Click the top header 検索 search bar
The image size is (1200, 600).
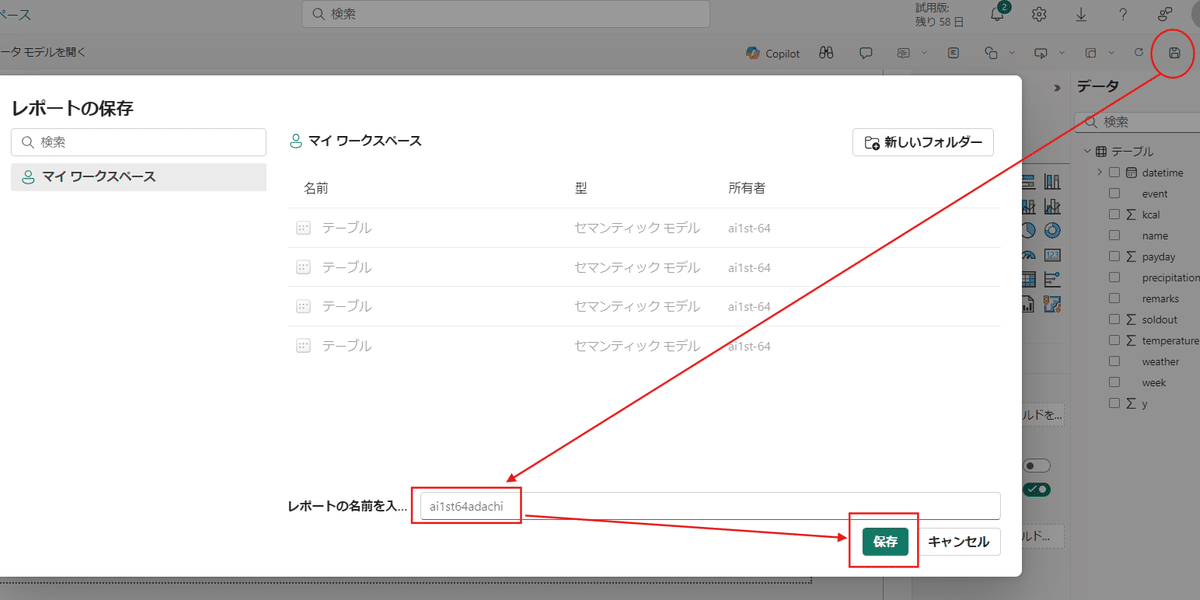coord(506,14)
